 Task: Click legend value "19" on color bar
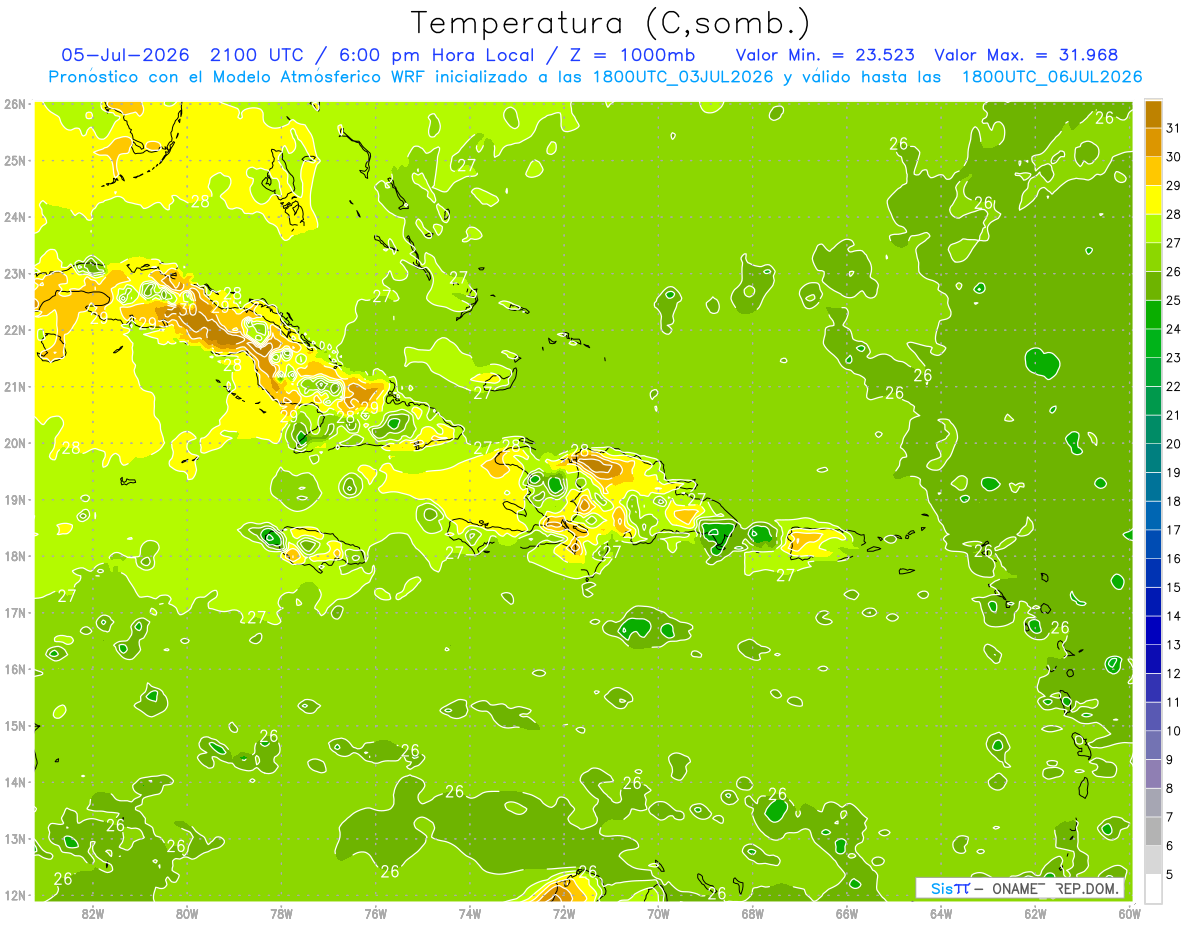coord(1174,473)
